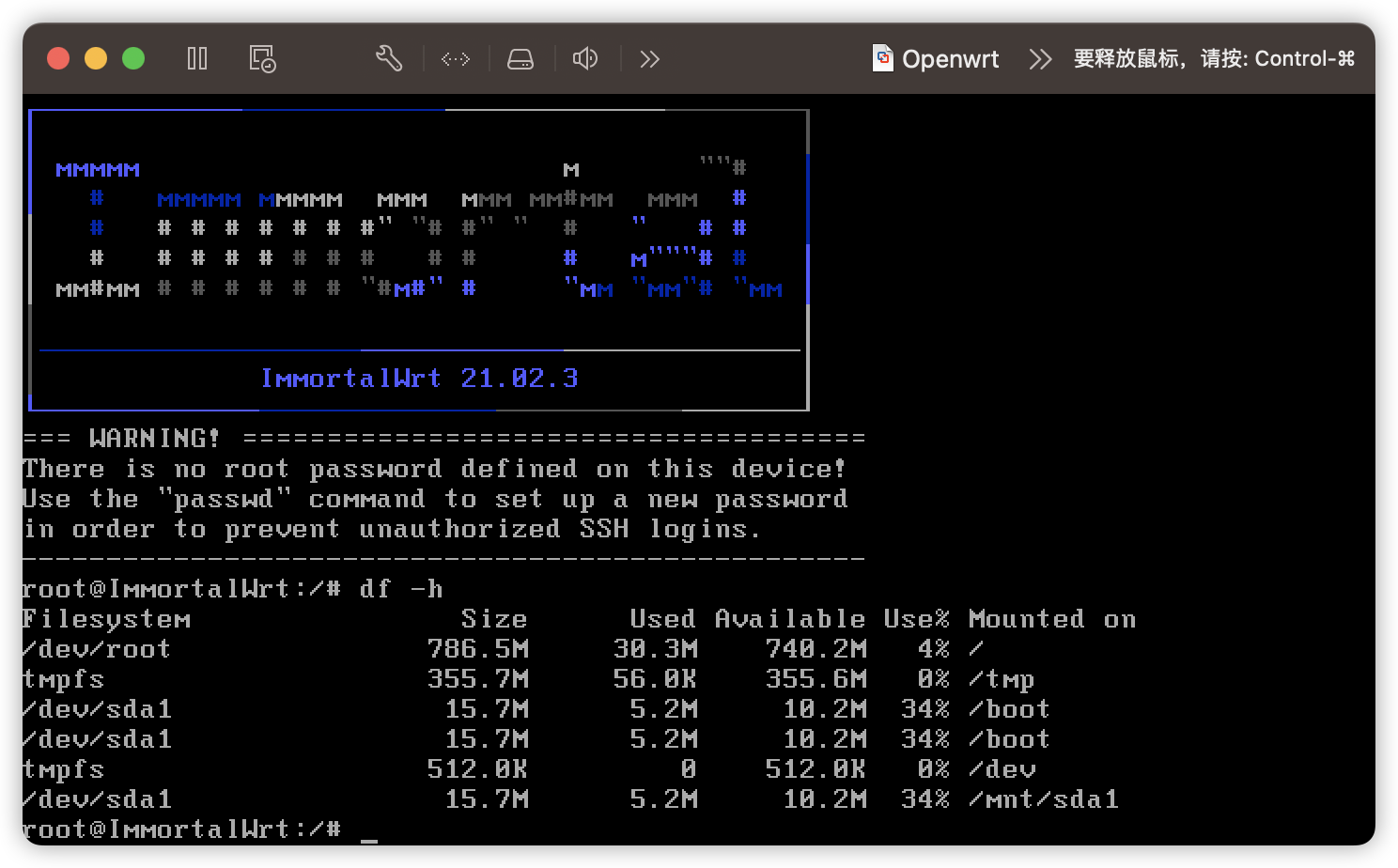
Task: Click the Openwrt document icon
Action: pos(882,58)
